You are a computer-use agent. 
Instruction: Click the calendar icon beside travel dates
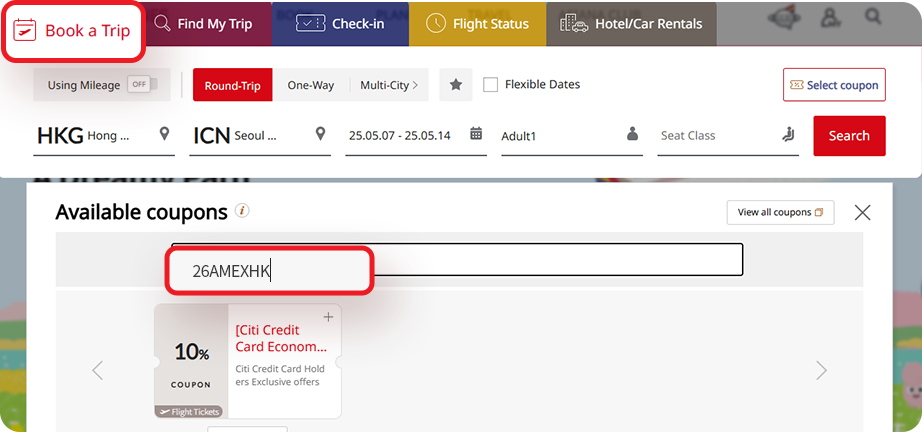(476, 134)
